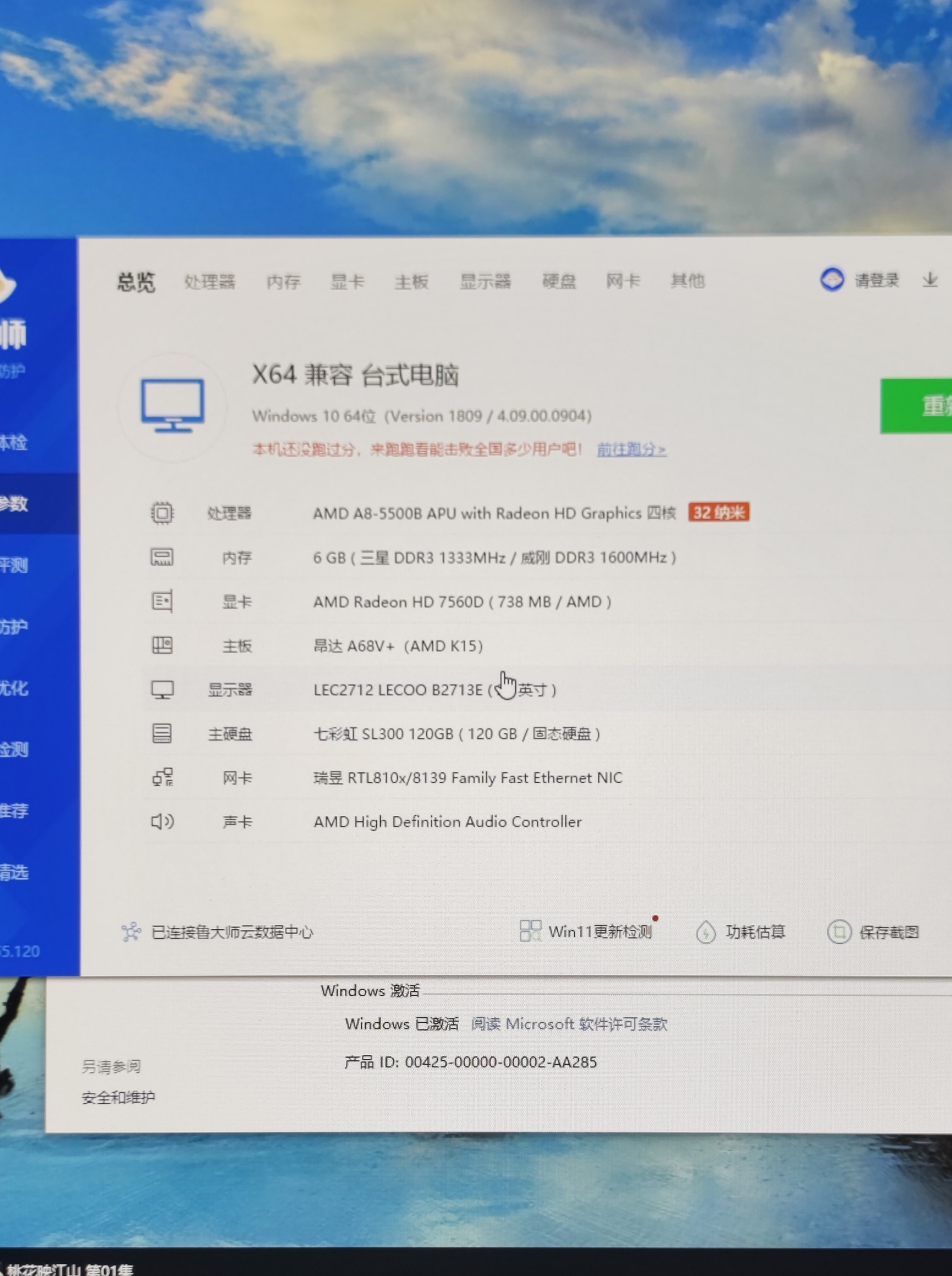The width and height of the screenshot is (952, 1276).
Task: Click the user avatar login icon
Action: (832, 279)
